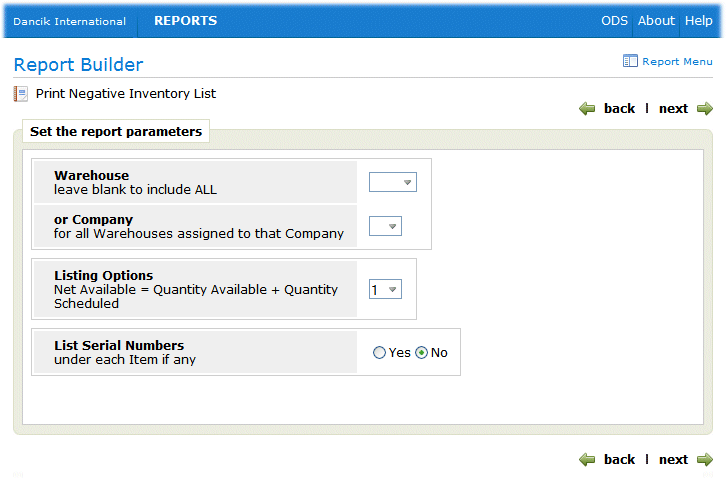This screenshot has width=726, height=479.
Task: Click the Report Builder heading
Action: 79,65
